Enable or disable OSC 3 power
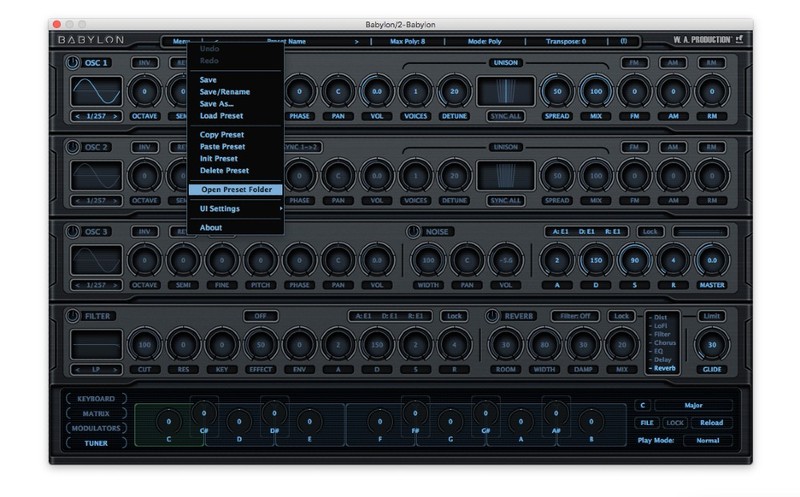 tap(73, 231)
